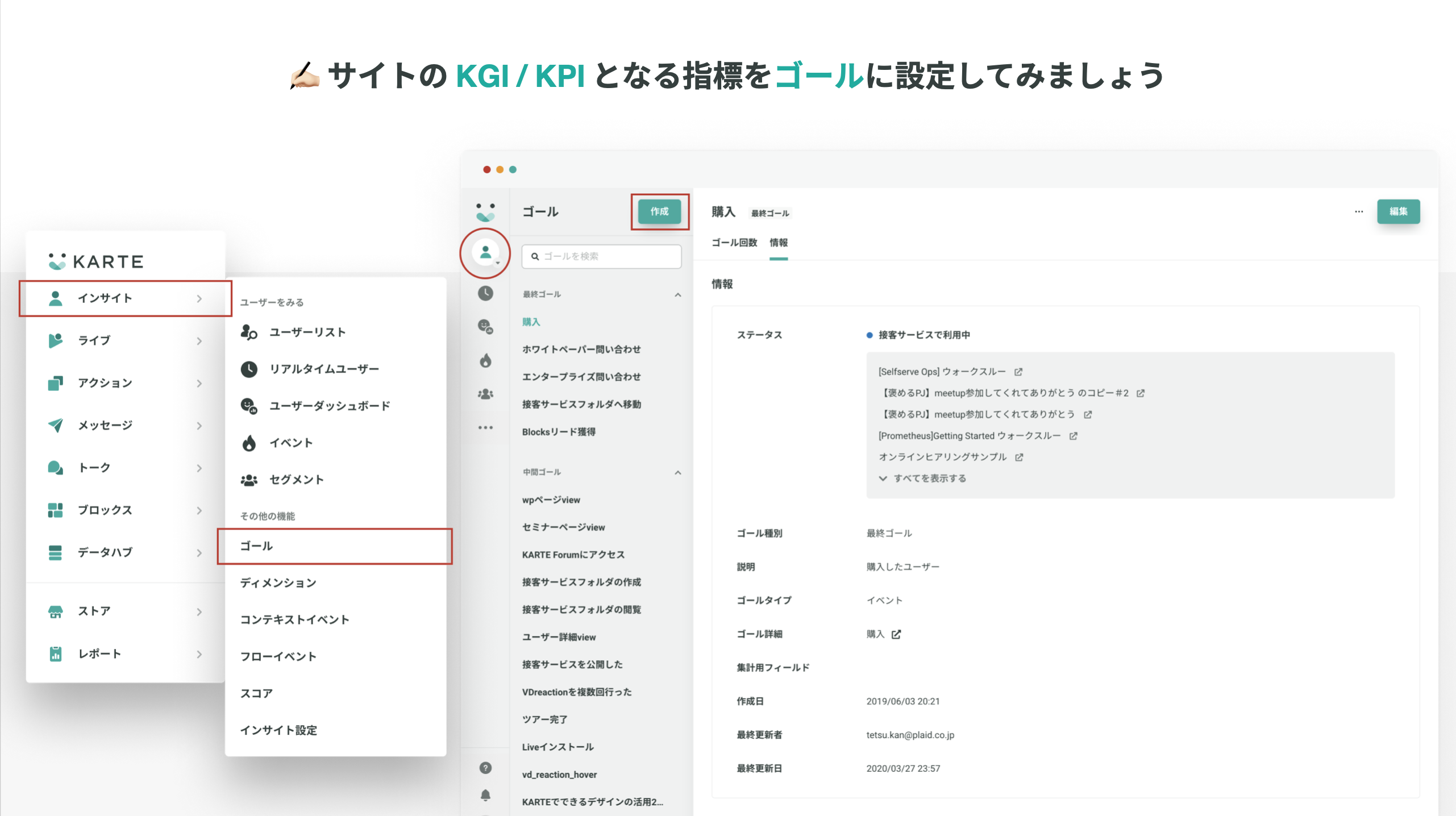
Task: Open the notification bell icon
Action: tap(485, 795)
